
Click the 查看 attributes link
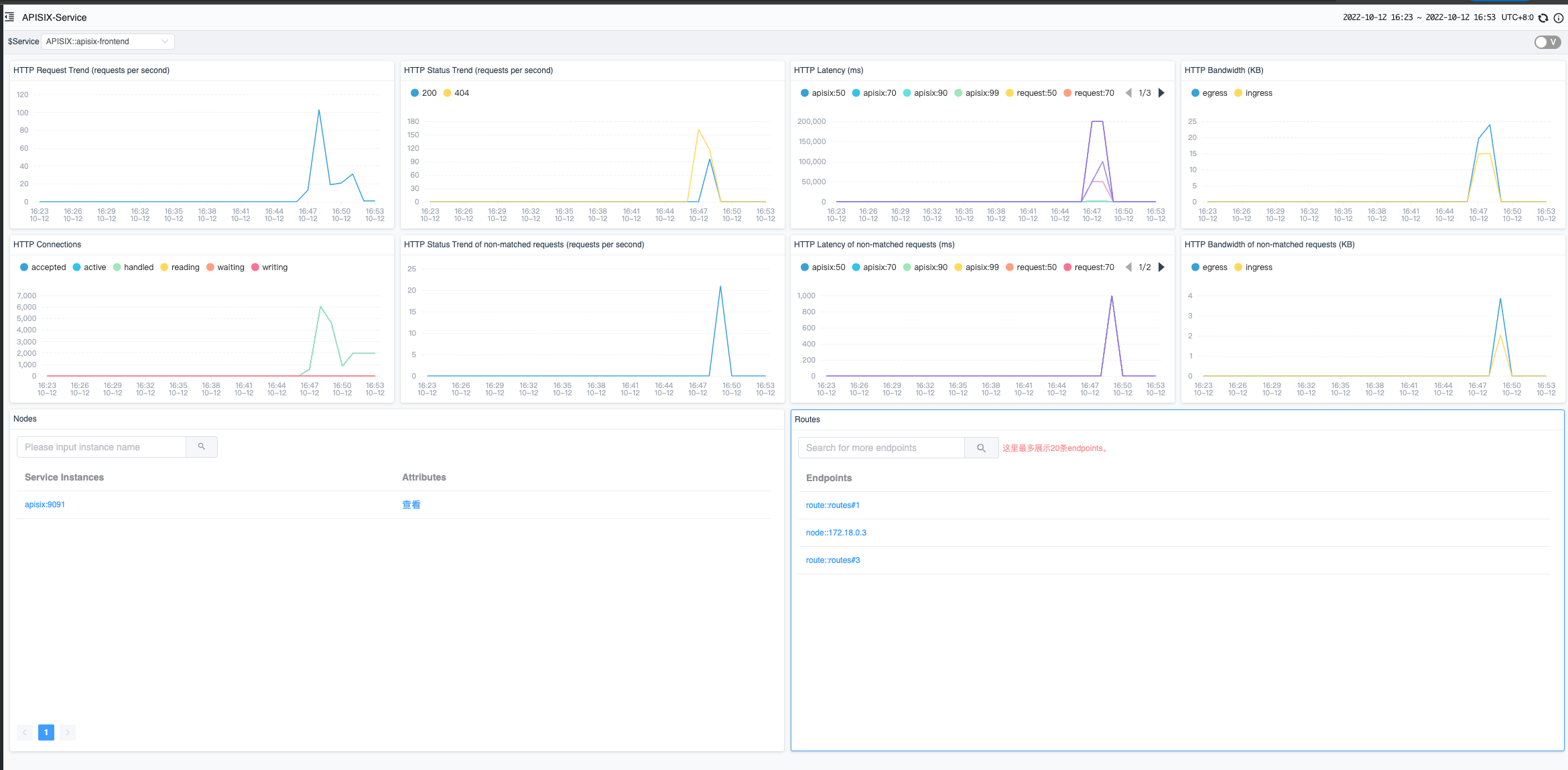click(x=411, y=505)
